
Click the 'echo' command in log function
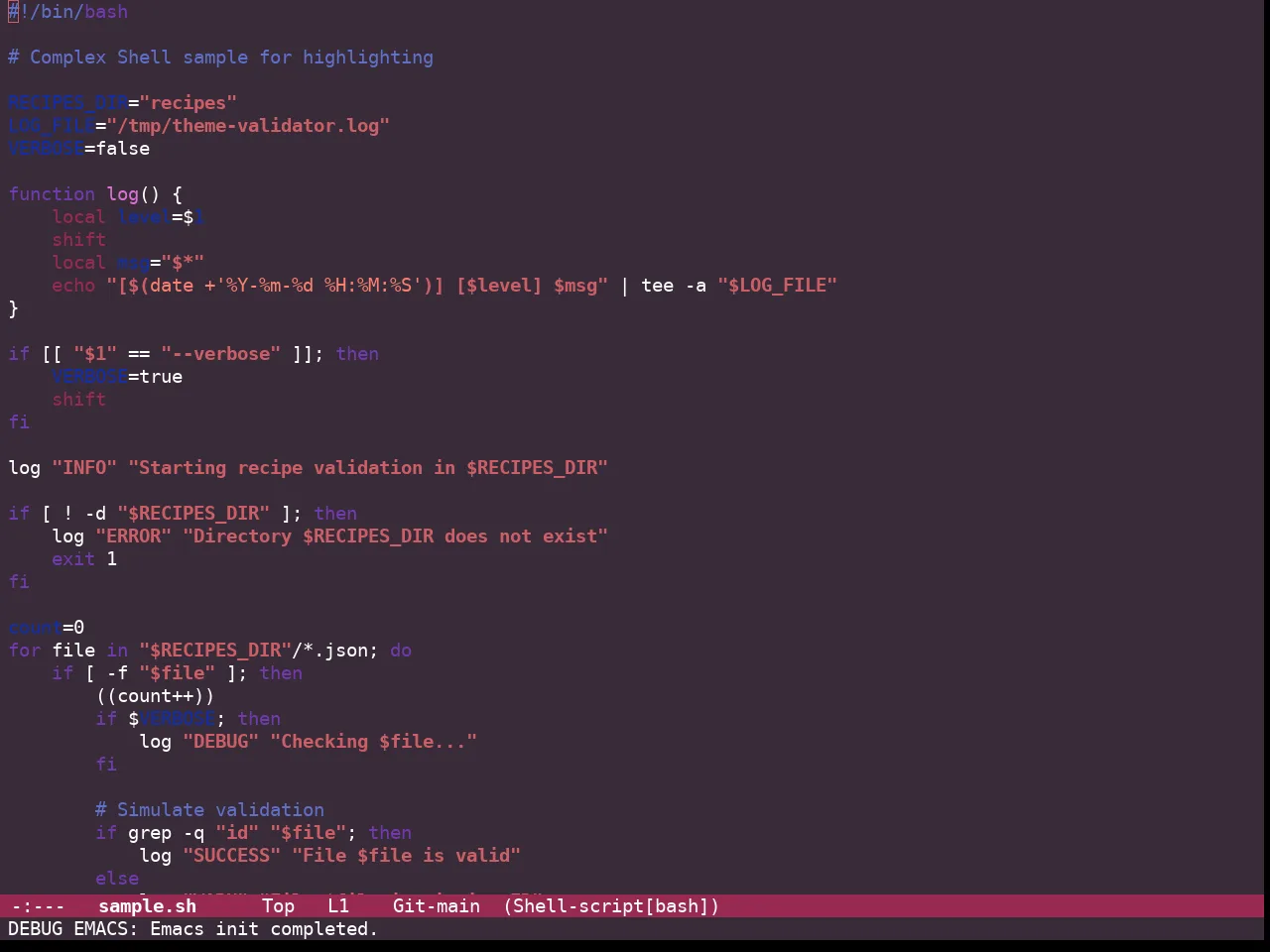coord(73,286)
